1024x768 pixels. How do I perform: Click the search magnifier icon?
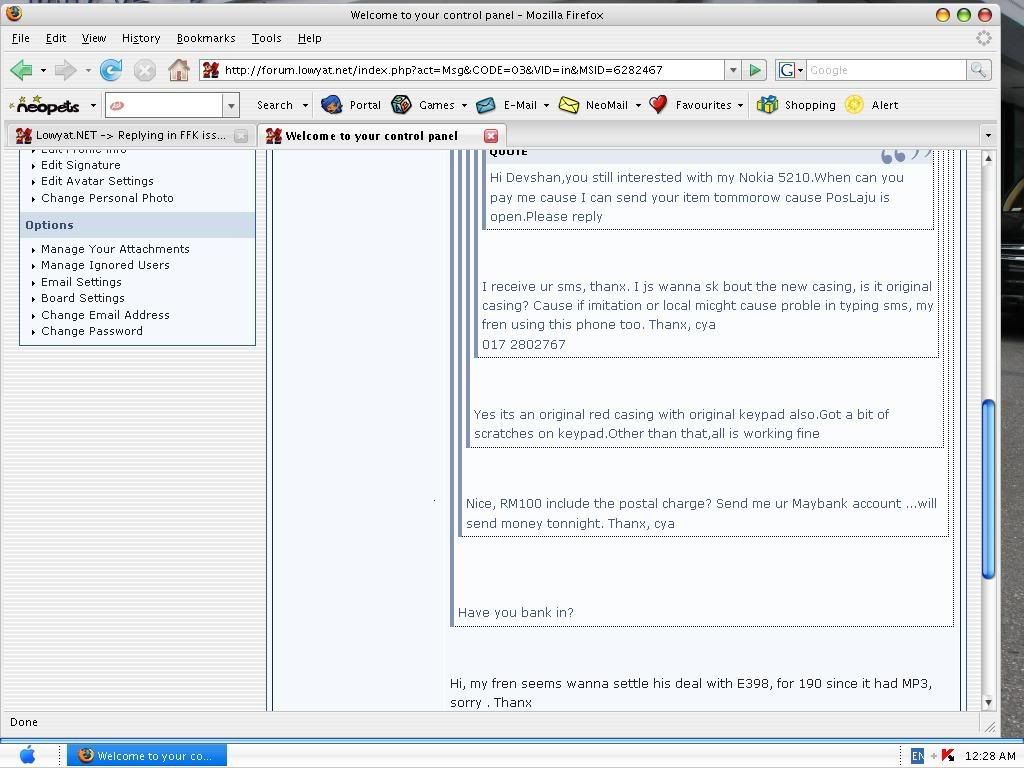(x=978, y=70)
